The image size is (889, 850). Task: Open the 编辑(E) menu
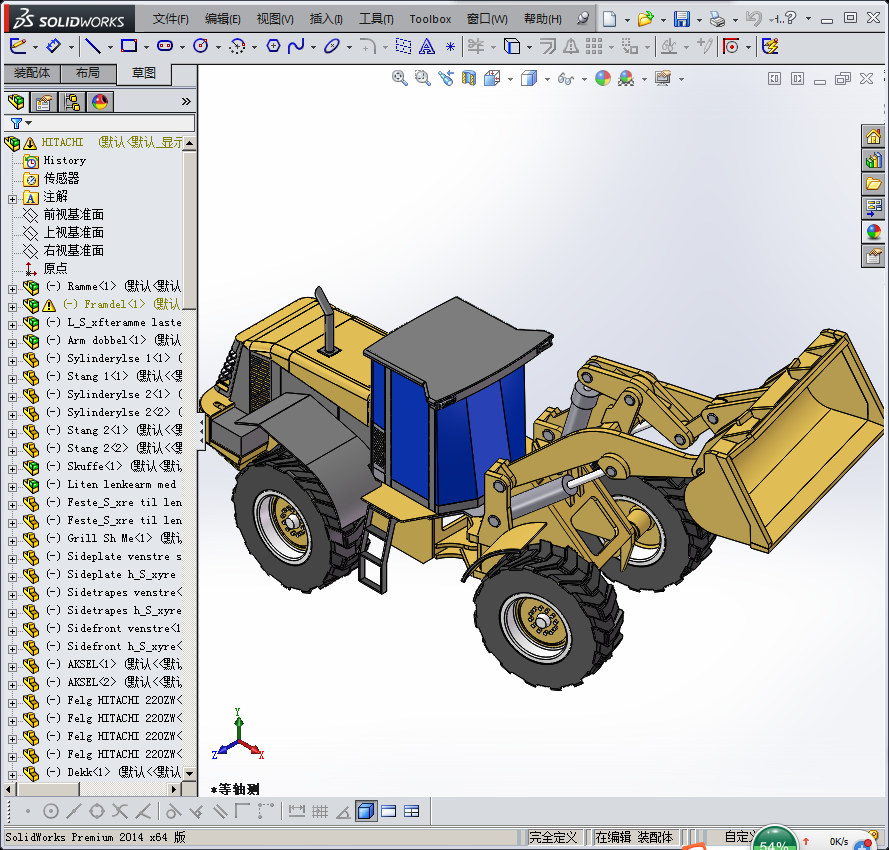click(x=222, y=19)
